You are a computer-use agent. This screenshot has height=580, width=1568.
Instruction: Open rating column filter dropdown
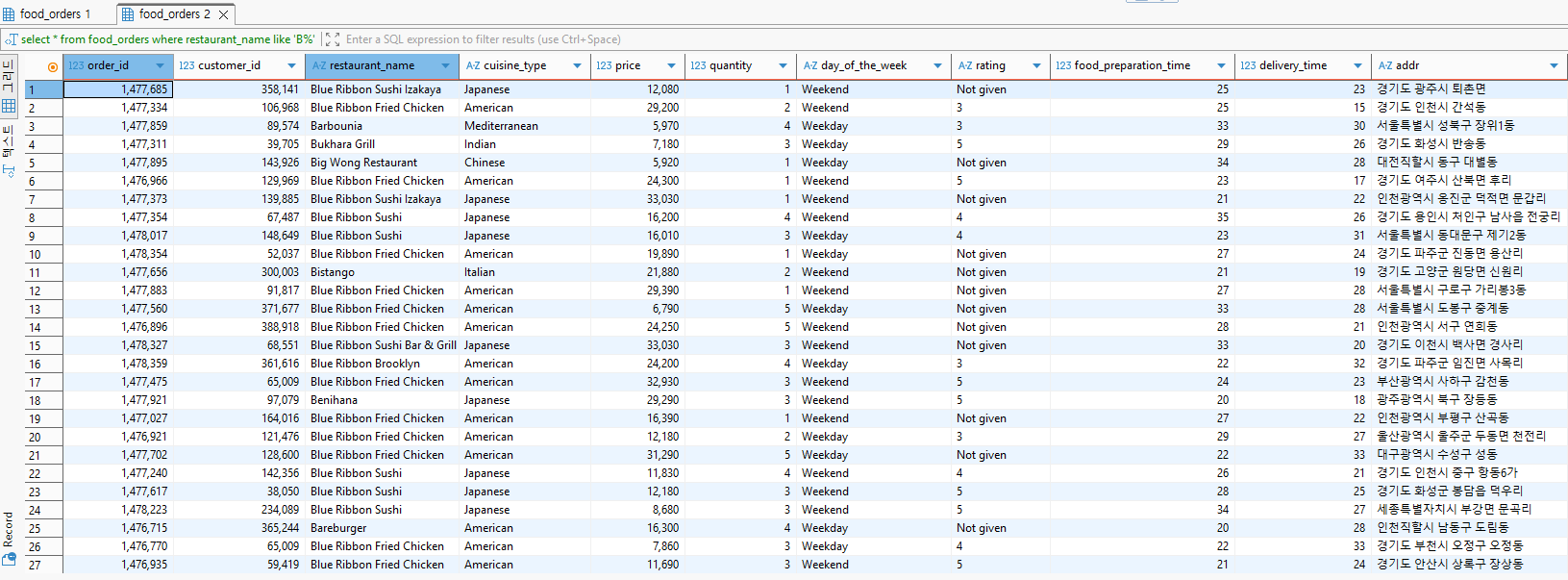click(x=1037, y=65)
